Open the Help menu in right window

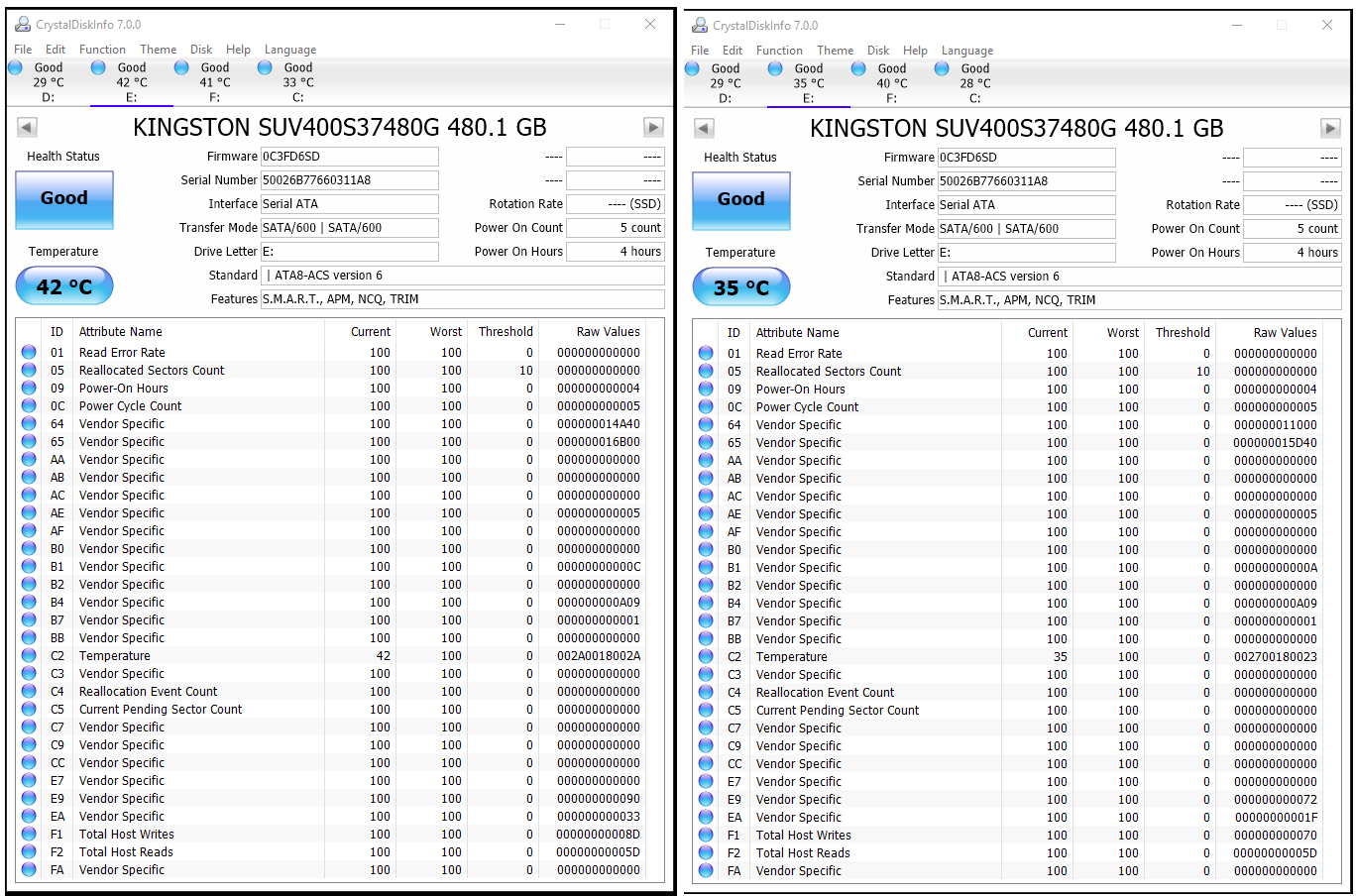click(x=915, y=51)
